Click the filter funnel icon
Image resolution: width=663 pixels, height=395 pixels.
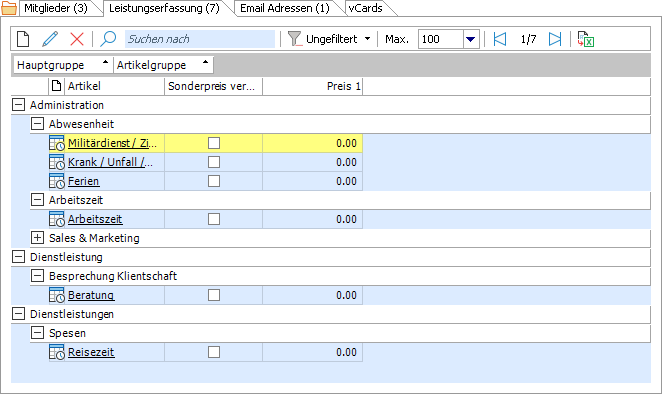[294, 39]
